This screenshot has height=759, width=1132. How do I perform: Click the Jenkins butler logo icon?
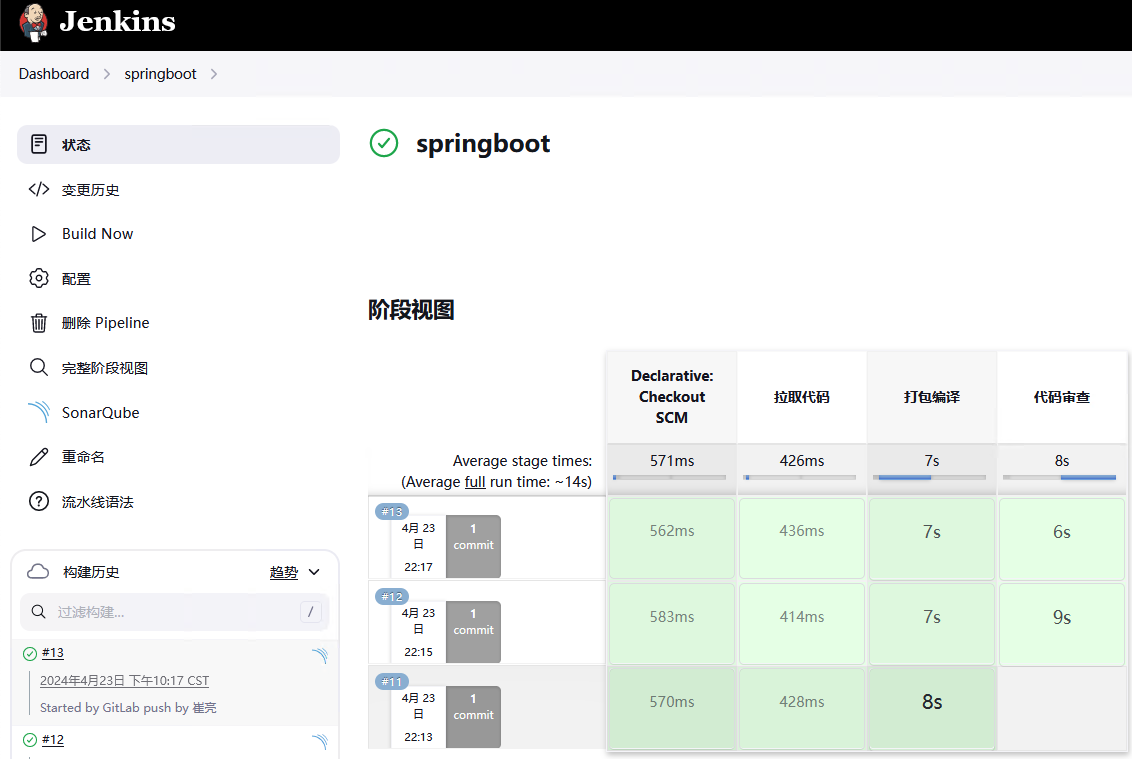coord(33,22)
